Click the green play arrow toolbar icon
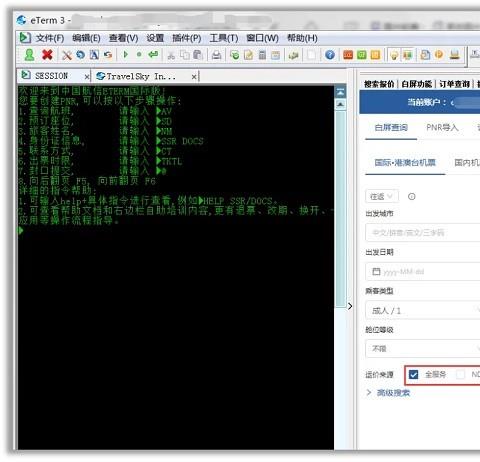480x462 pixels. (x=126, y=54)
